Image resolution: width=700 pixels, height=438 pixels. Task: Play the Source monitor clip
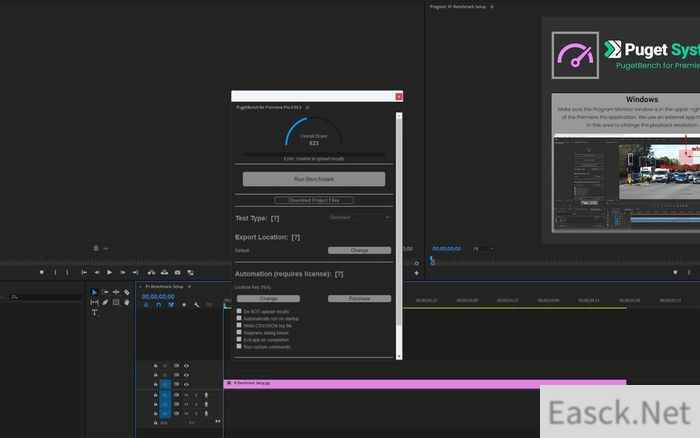click(x=109, y=272)
